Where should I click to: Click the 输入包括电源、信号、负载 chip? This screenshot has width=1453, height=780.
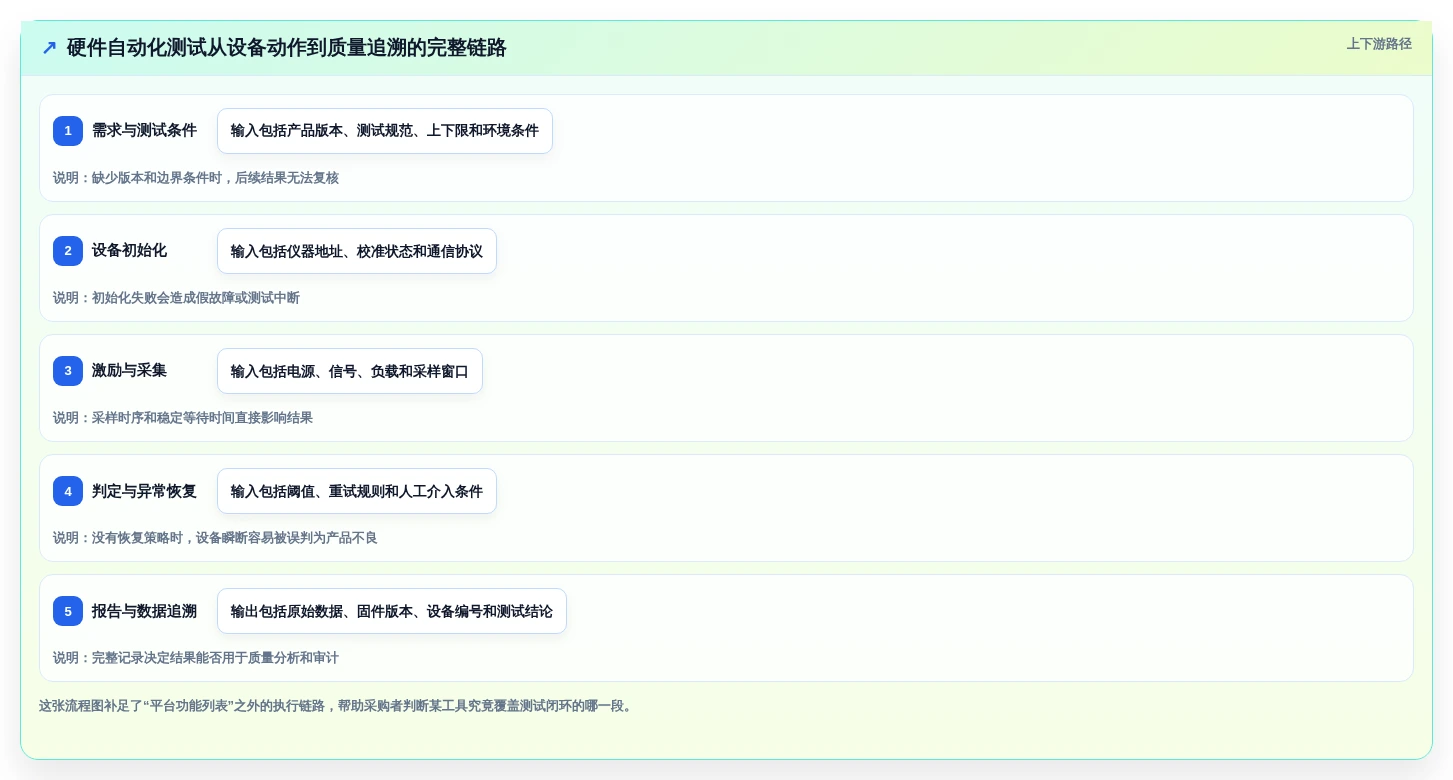(x=350, y=371)
